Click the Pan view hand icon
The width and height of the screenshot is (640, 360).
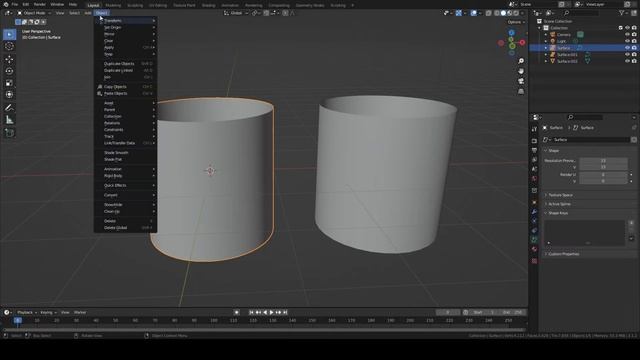pos(521,71)
